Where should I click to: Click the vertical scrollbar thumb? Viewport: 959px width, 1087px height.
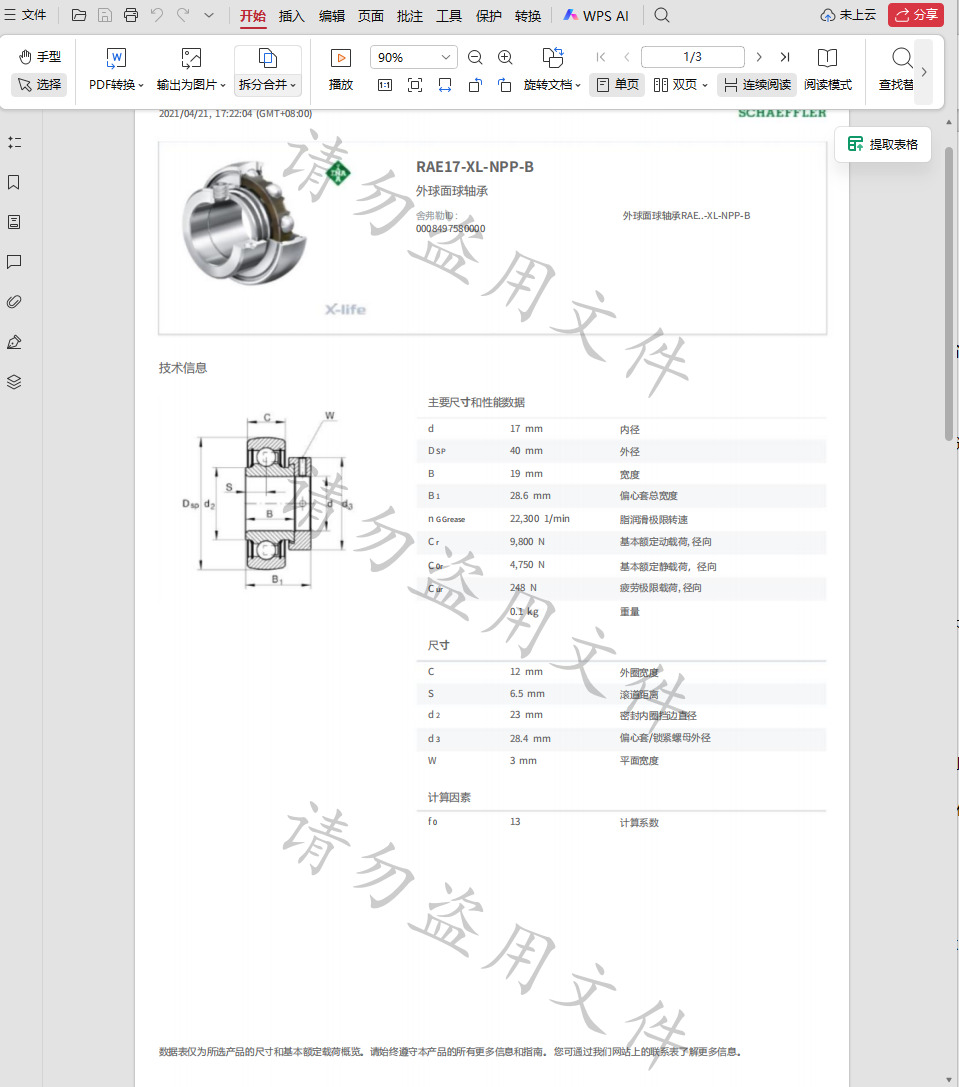point(949,293)
